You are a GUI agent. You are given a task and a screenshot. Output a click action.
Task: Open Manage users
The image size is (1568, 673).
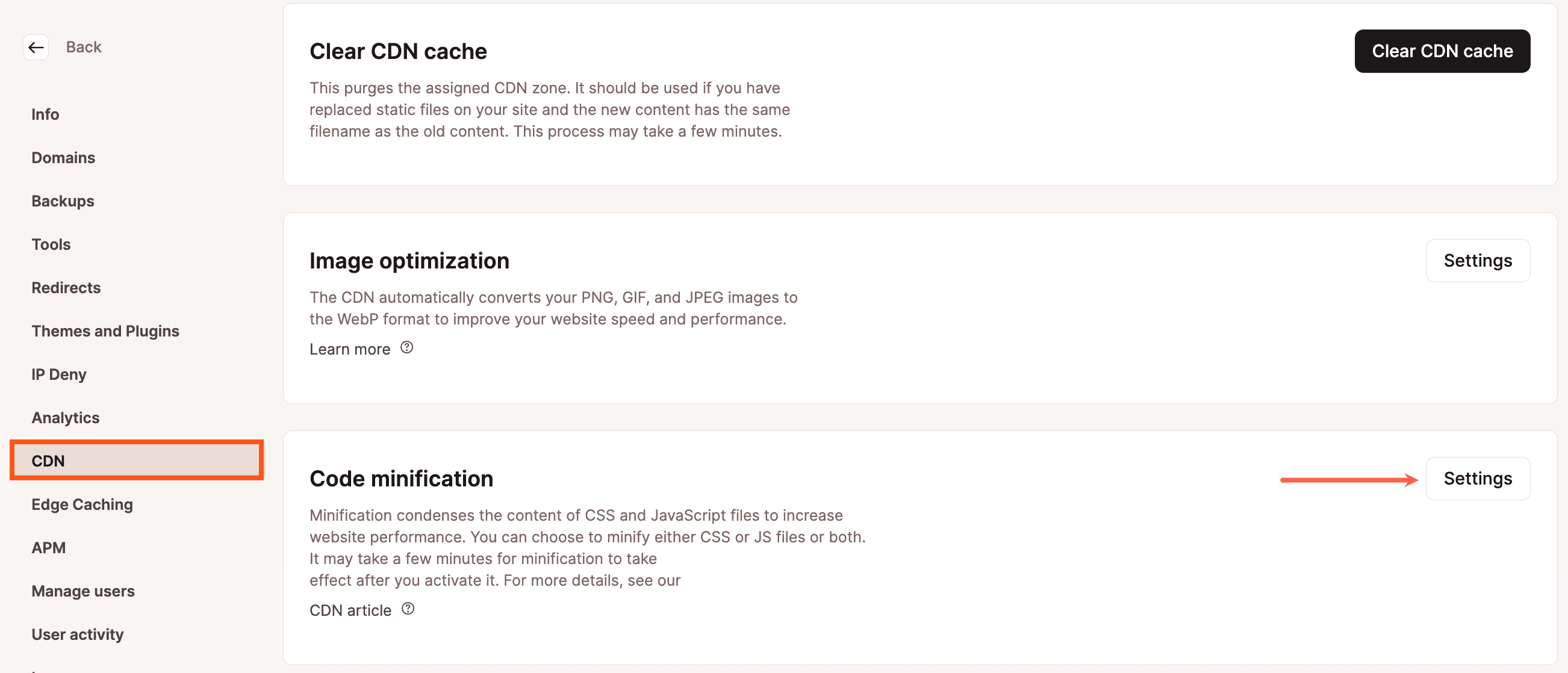coord(82,591)
